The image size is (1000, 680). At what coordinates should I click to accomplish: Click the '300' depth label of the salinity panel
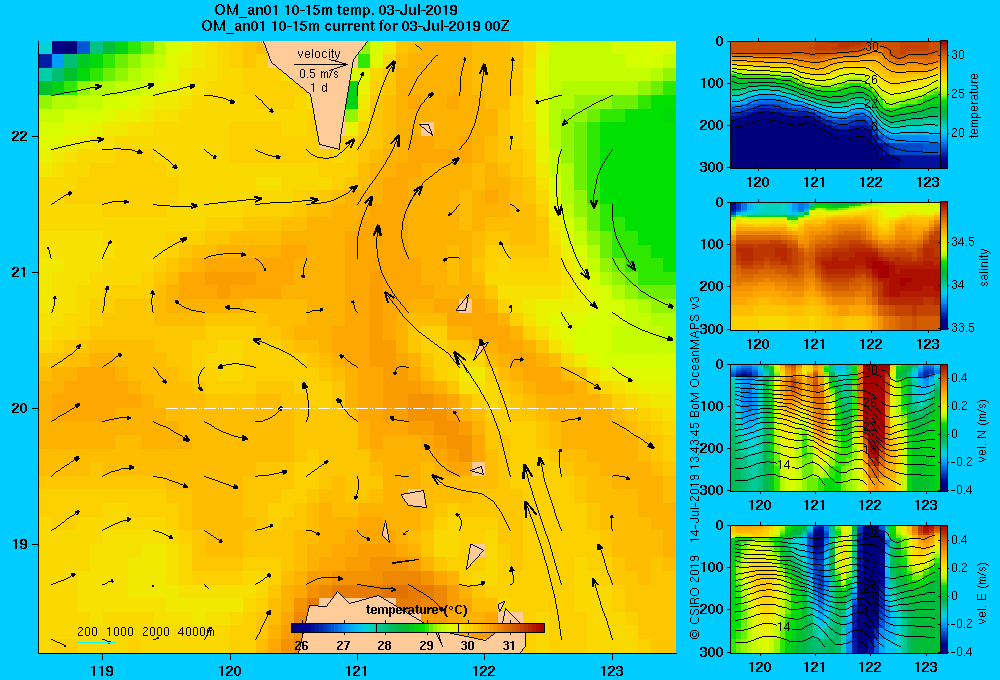pyautogui.click(x=712, y=329)
